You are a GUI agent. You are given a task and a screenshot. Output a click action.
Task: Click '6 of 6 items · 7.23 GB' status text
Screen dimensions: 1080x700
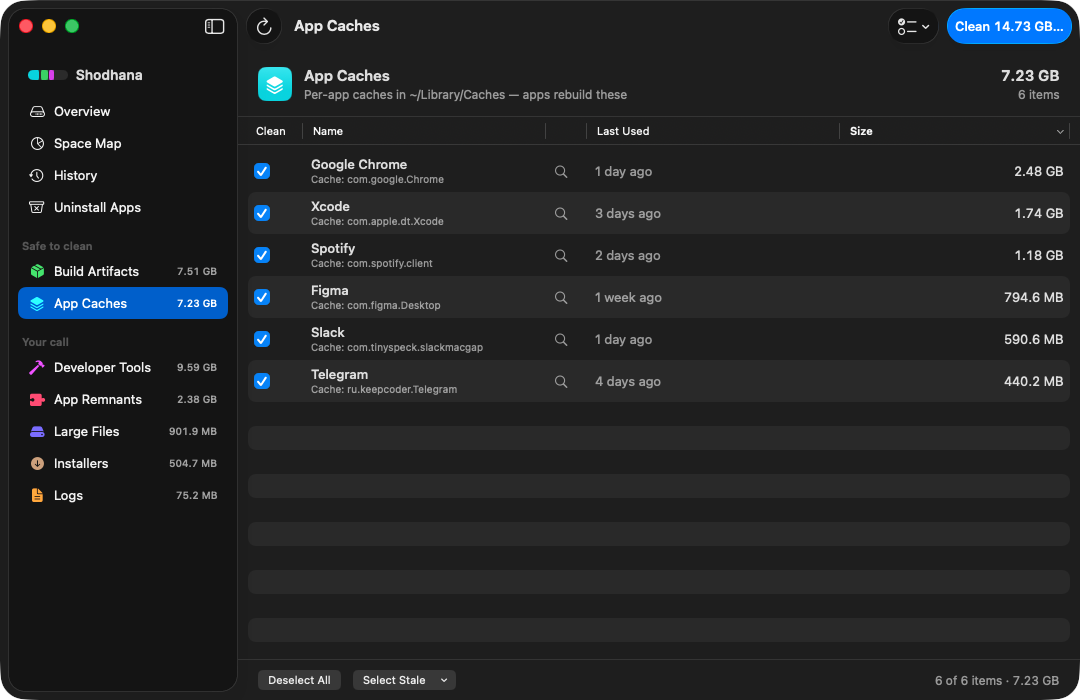pos(997,681)
